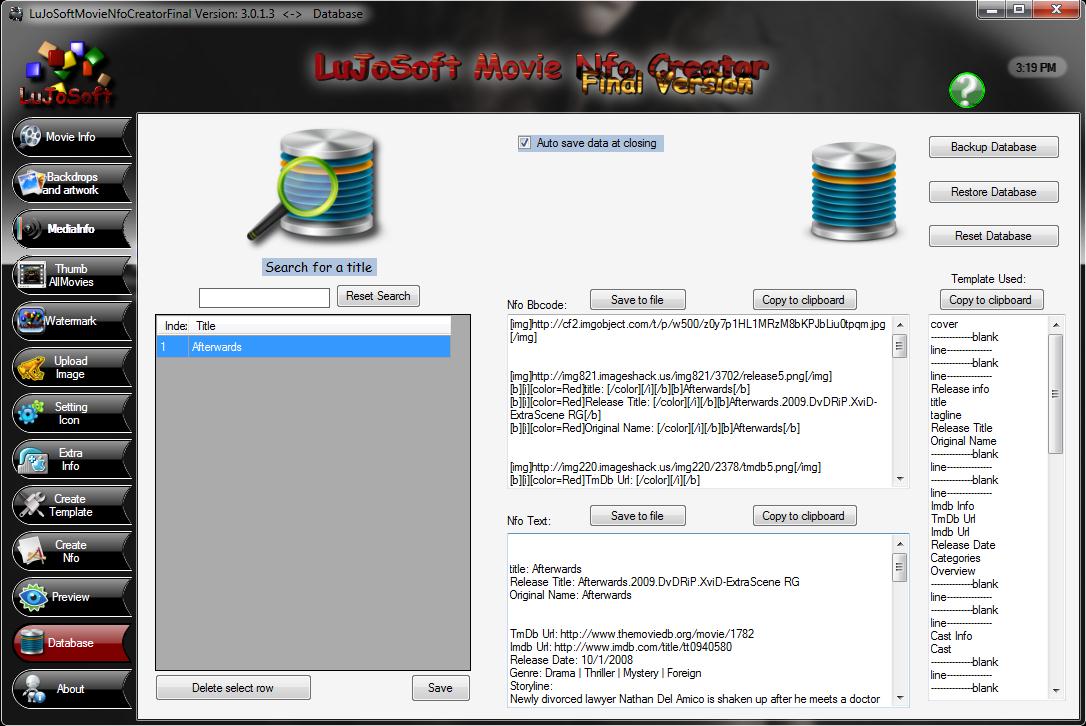The height and width of the screenshot is (726, 1086).
Task: Click the blue database stack image
Action: 853,192
